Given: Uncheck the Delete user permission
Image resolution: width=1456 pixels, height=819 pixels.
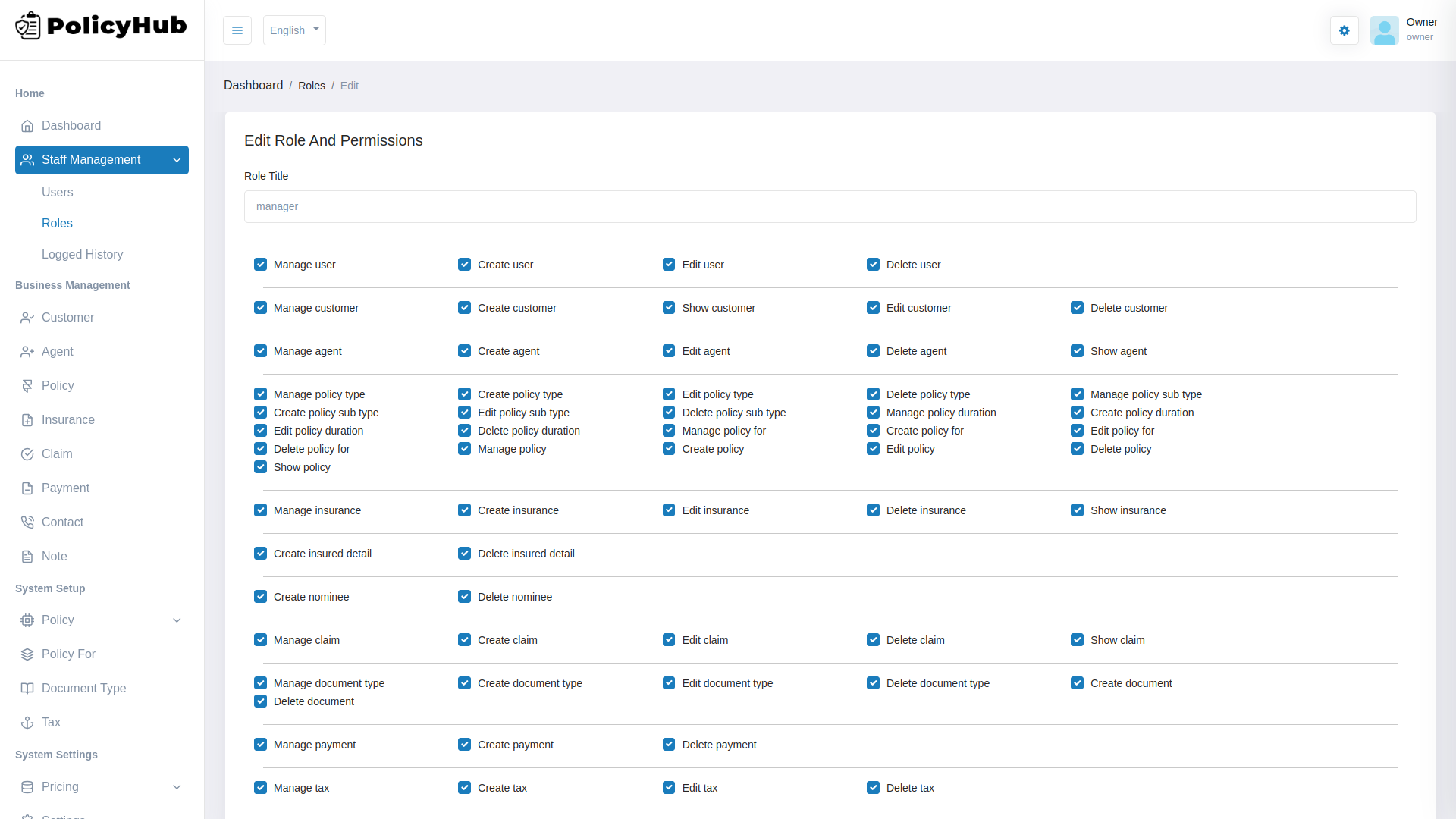Looking at the screenshot, I should (x=872, y=264).
